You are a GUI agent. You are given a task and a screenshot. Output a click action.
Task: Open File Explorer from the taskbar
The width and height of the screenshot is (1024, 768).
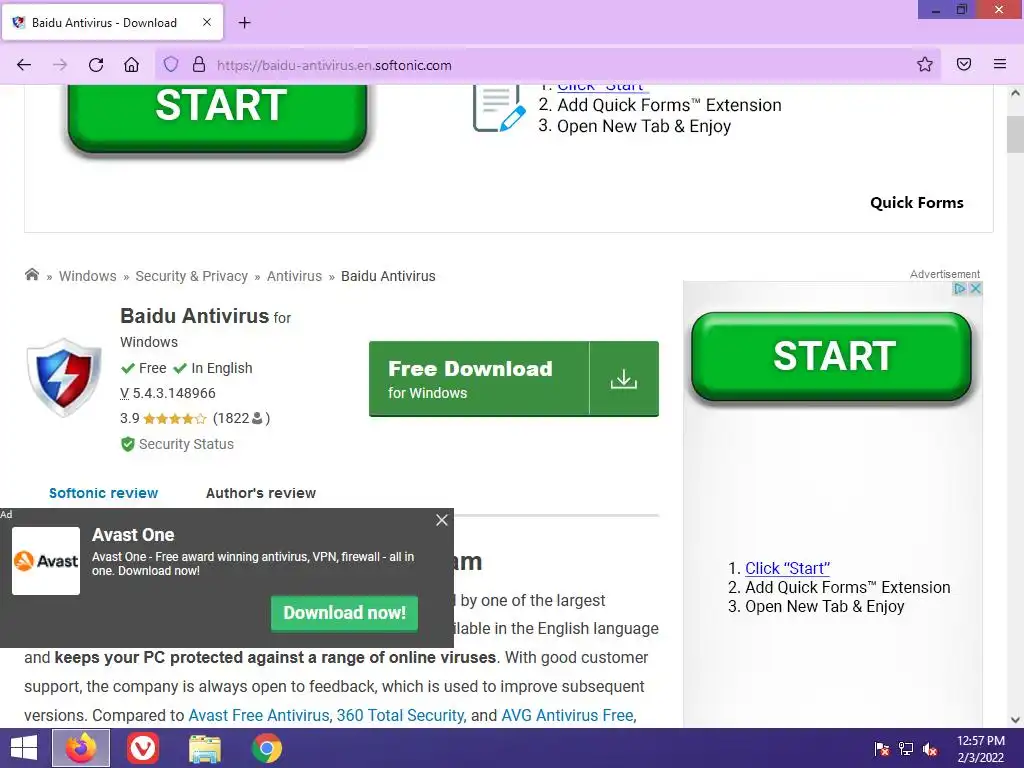point(204,748)
